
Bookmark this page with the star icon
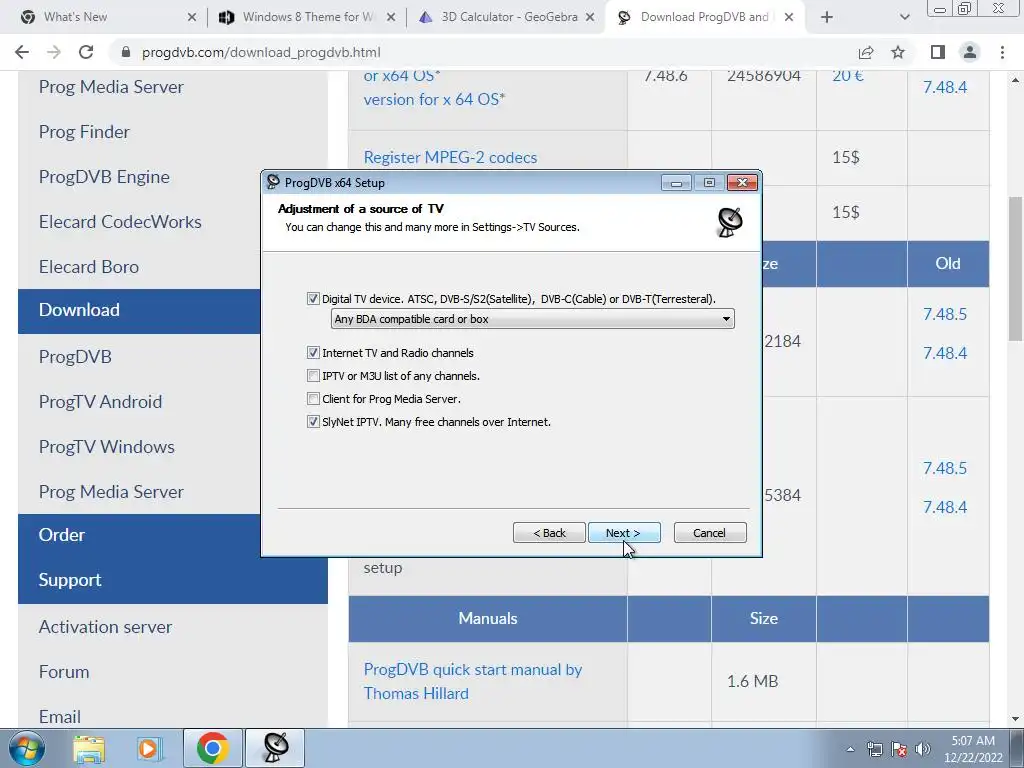(x=898, y=52)
